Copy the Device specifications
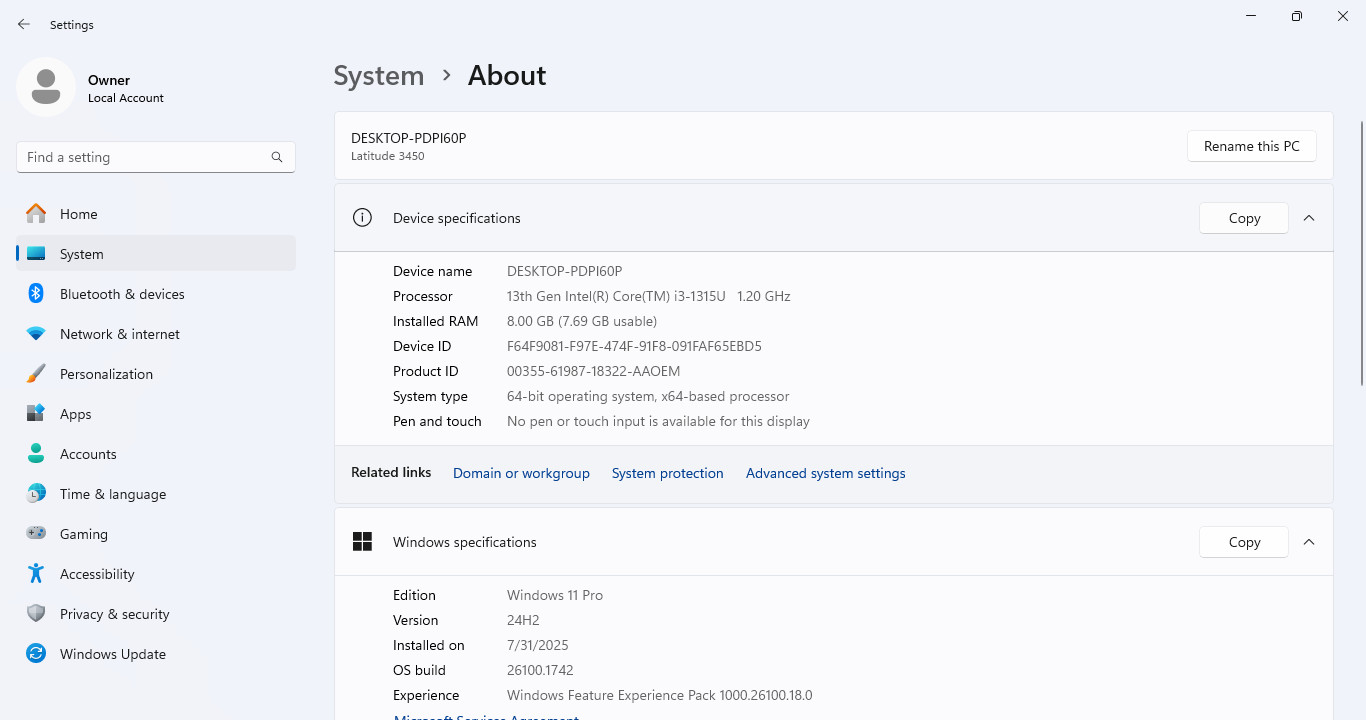 (1244, 218)
